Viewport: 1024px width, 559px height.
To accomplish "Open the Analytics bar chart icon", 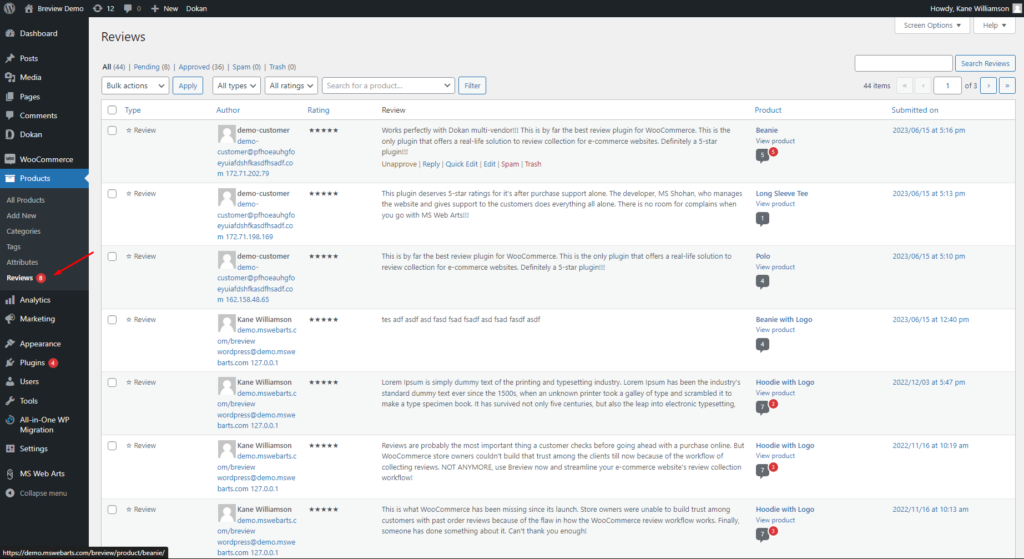I will tap(10, 300).
